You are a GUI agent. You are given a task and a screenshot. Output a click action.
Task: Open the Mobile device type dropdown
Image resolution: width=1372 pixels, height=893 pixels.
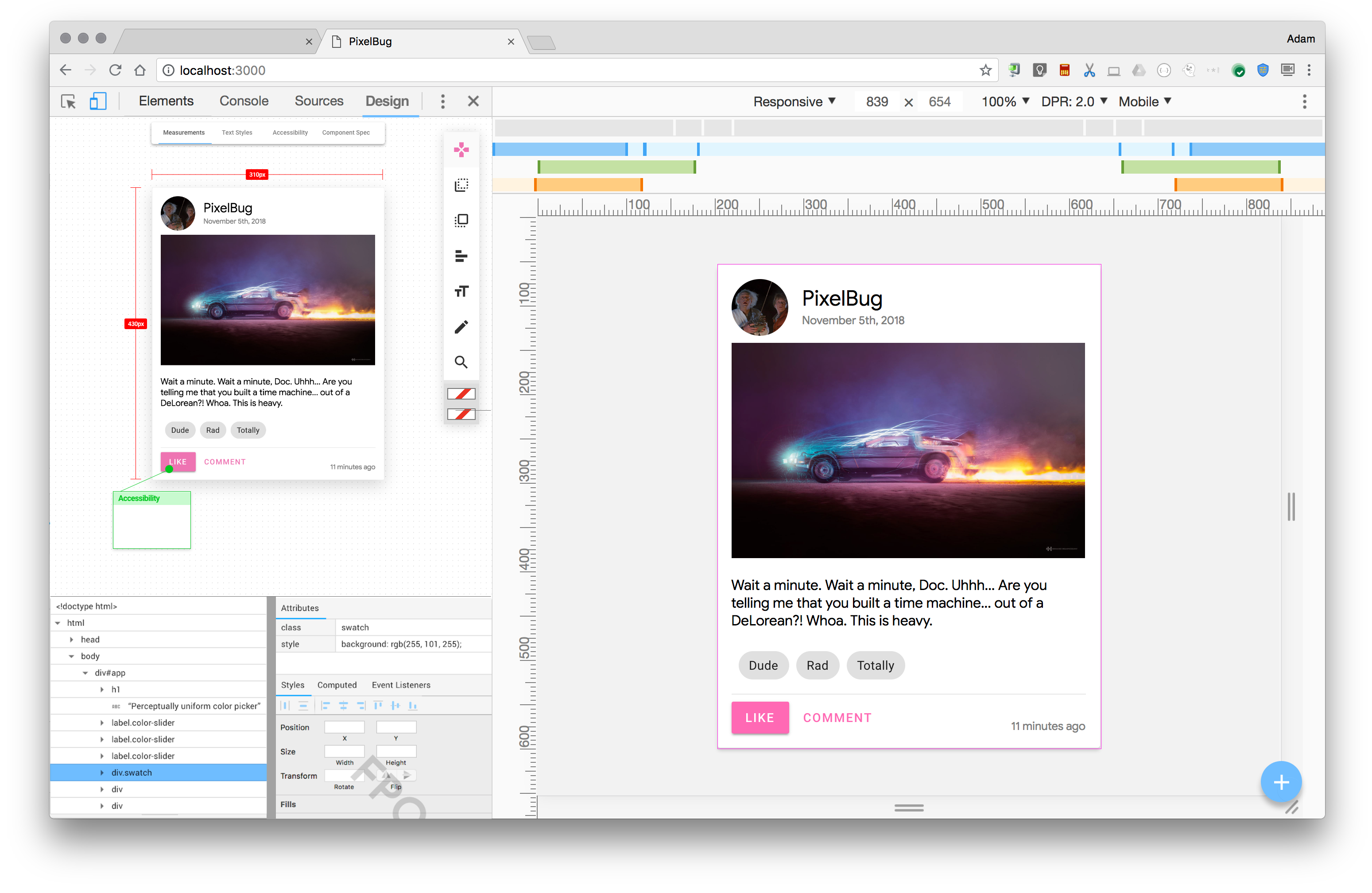point(1144,101)
